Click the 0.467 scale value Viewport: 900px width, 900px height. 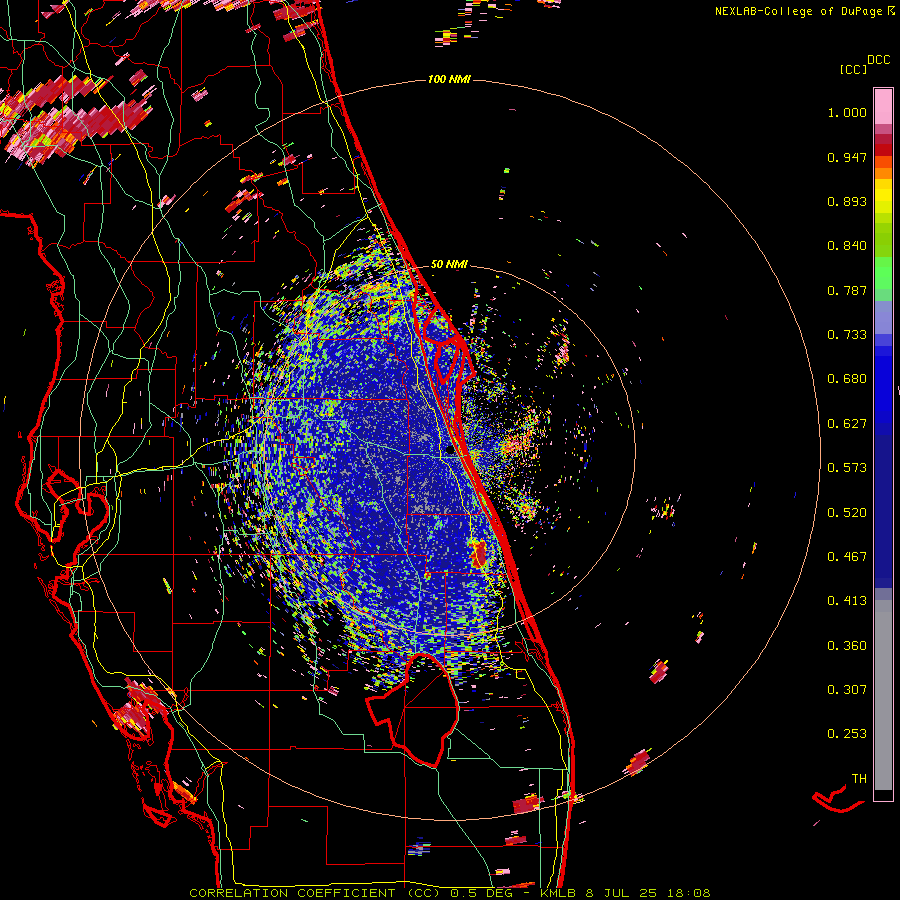point(847,557)
